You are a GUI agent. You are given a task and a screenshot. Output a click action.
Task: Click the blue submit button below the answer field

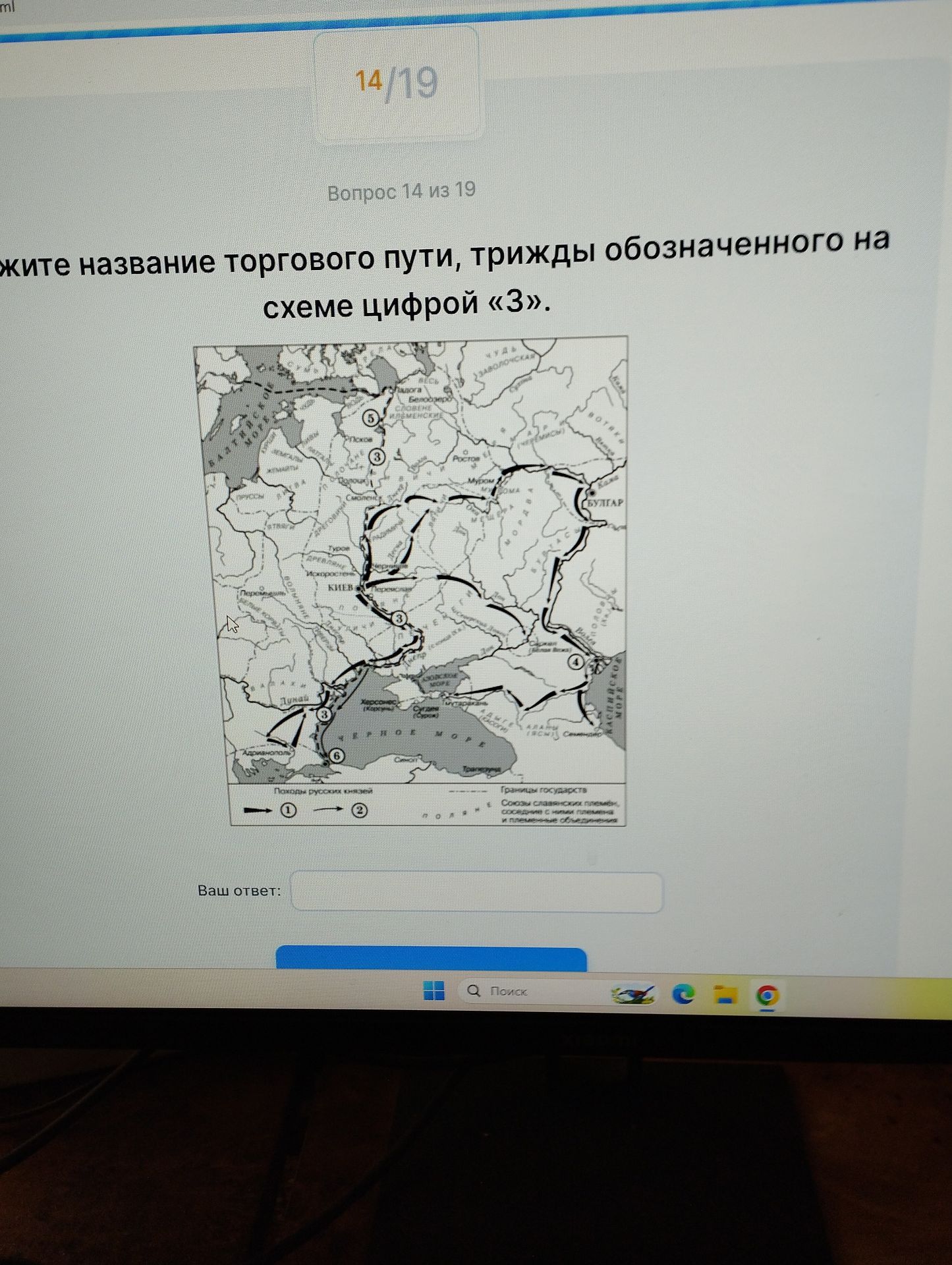(x=431, y=959)
